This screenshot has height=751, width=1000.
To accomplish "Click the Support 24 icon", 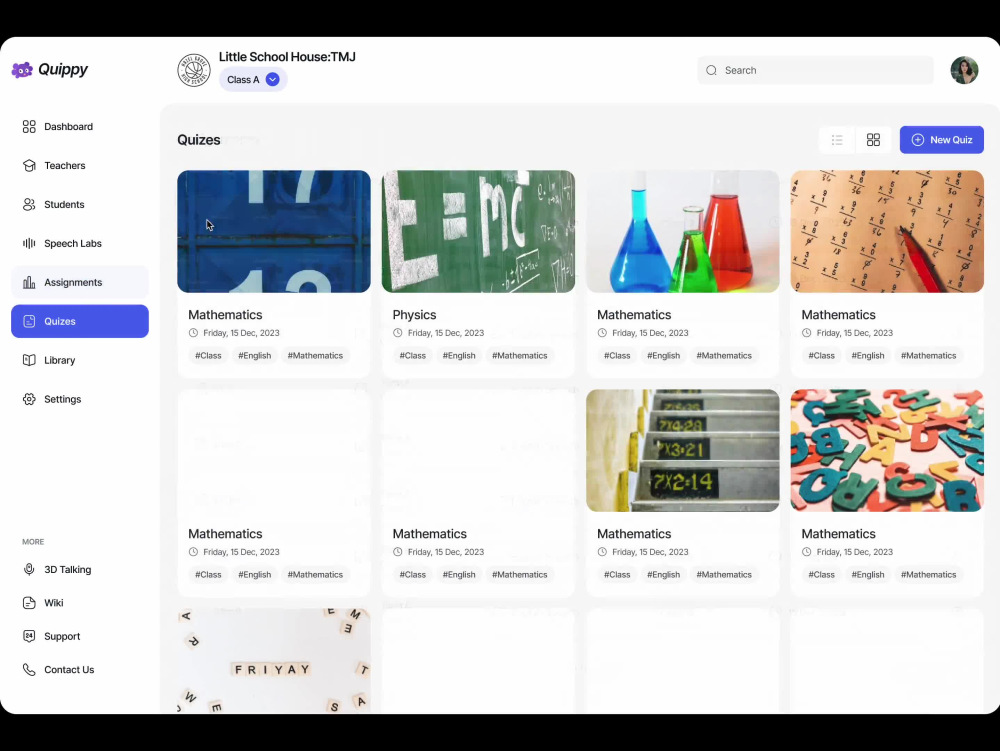I will [29, 636].
